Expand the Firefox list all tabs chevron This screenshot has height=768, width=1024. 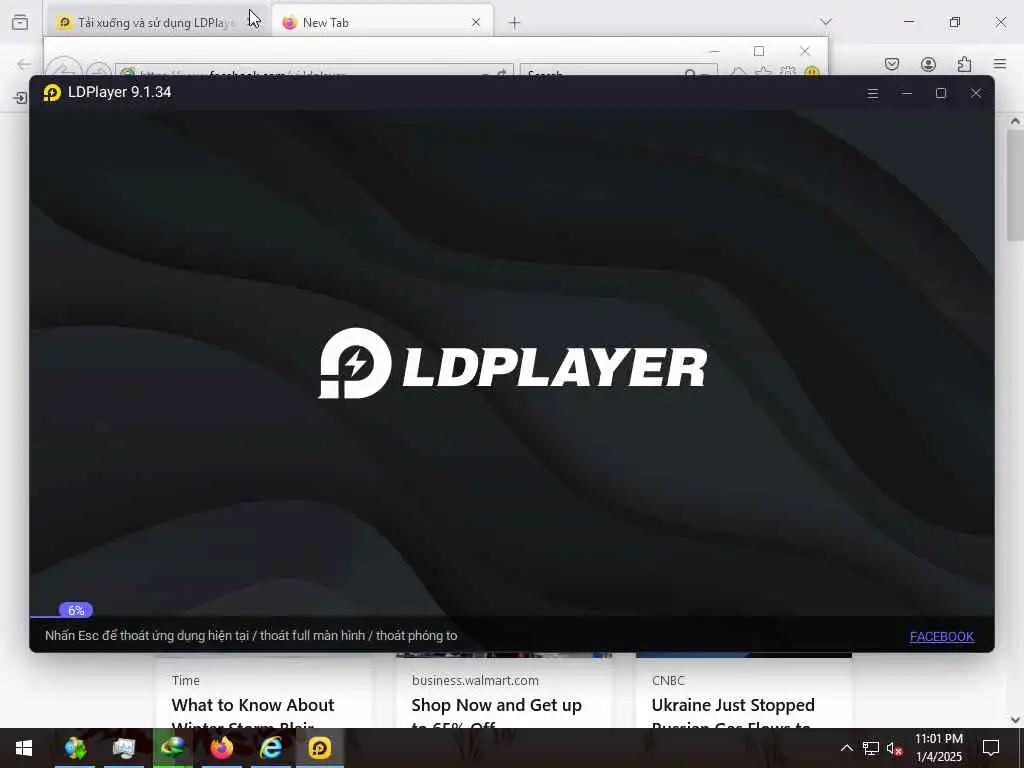point(826,22)
